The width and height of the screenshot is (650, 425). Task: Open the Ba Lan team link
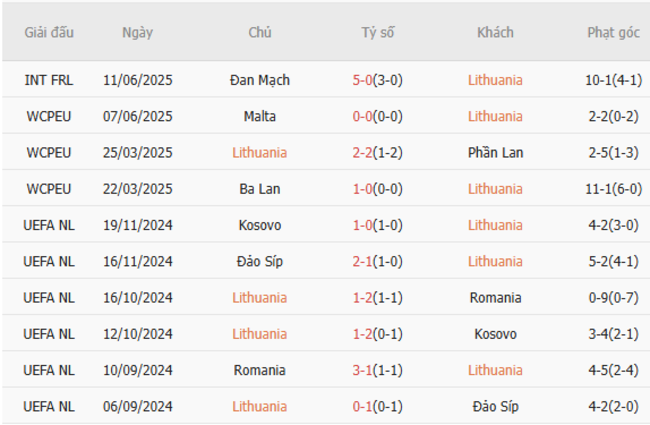[260, 189]
